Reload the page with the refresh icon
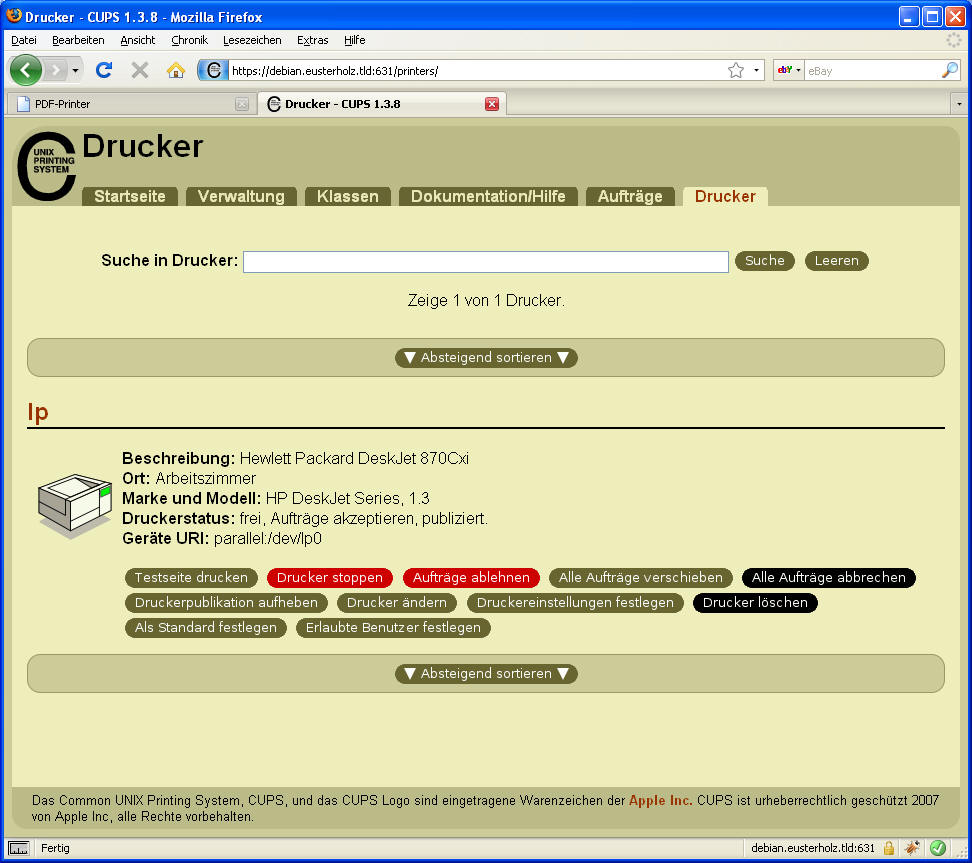The image size is (972, 863). [103, 70]
